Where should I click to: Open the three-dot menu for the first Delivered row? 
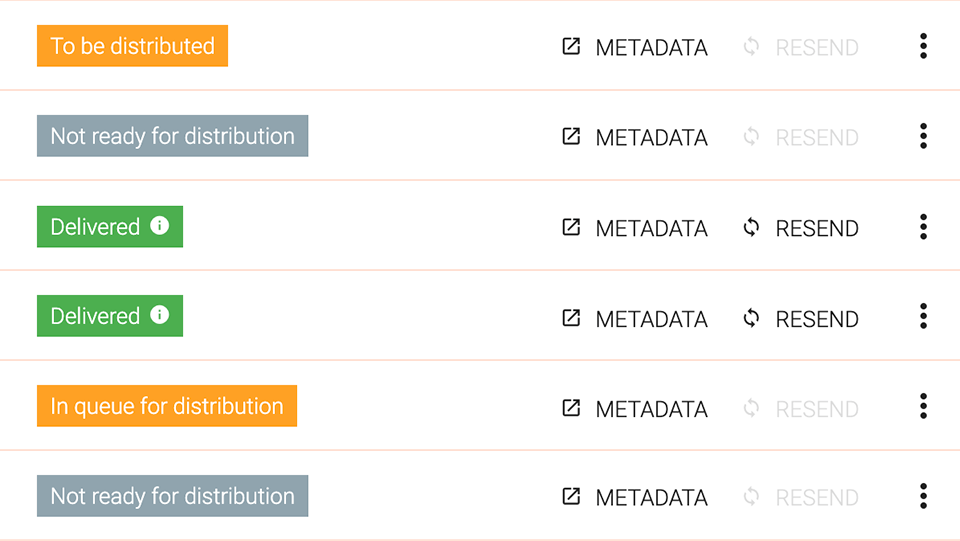click(923, 226)
